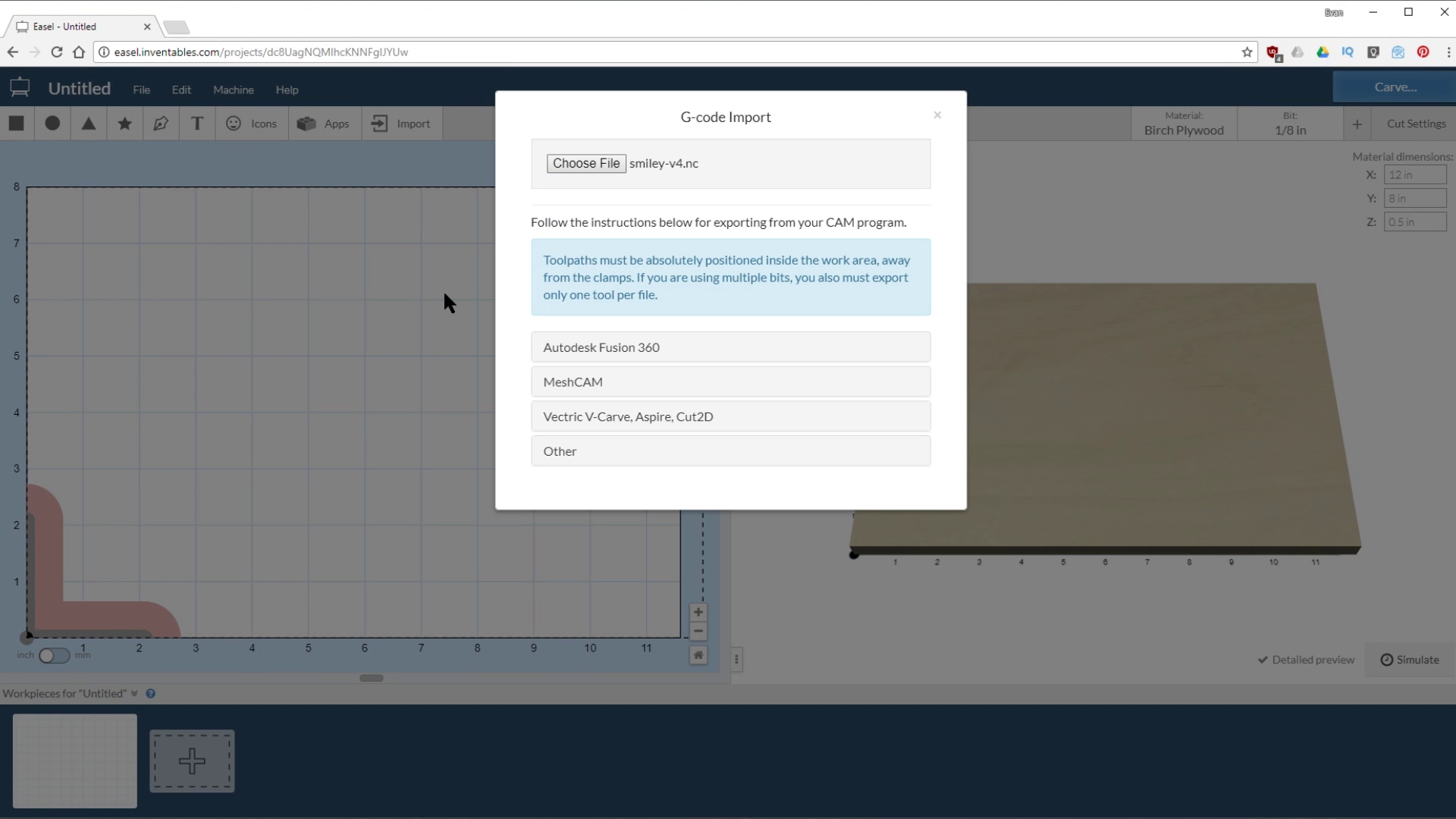Expand MeshCAM export instructions
This screenshot has height=819, width=1456.
[731, 381]
